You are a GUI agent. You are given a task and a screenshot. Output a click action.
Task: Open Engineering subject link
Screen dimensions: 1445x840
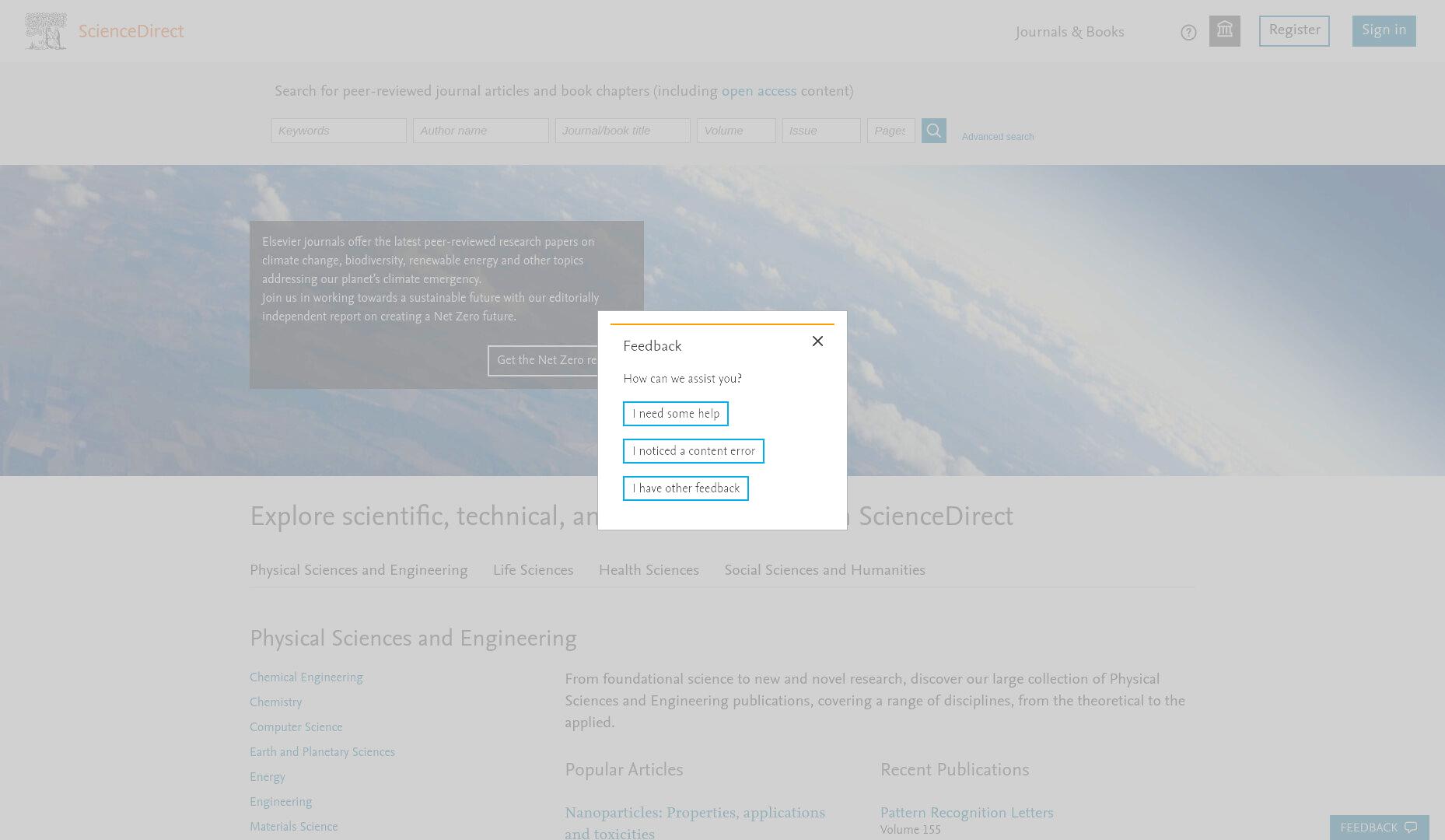click(281, 803)
